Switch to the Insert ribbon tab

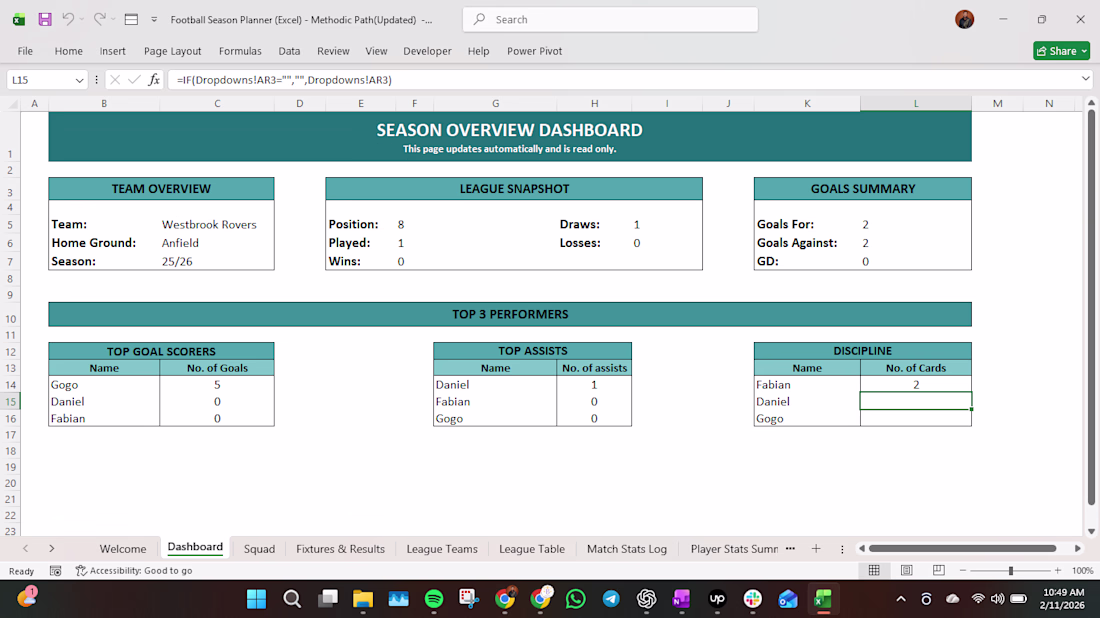click(x=112, y=51)
